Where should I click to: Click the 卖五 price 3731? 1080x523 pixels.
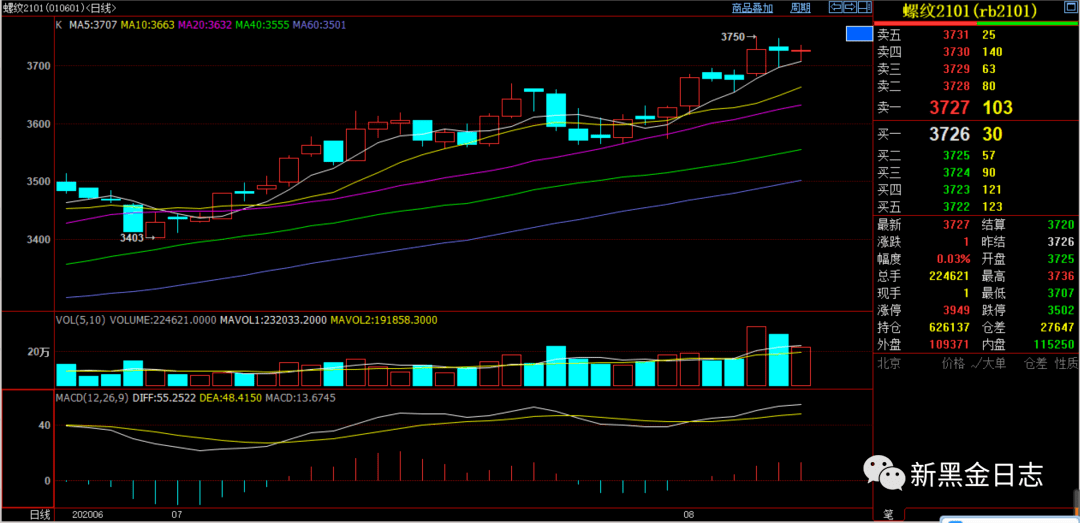957,34
